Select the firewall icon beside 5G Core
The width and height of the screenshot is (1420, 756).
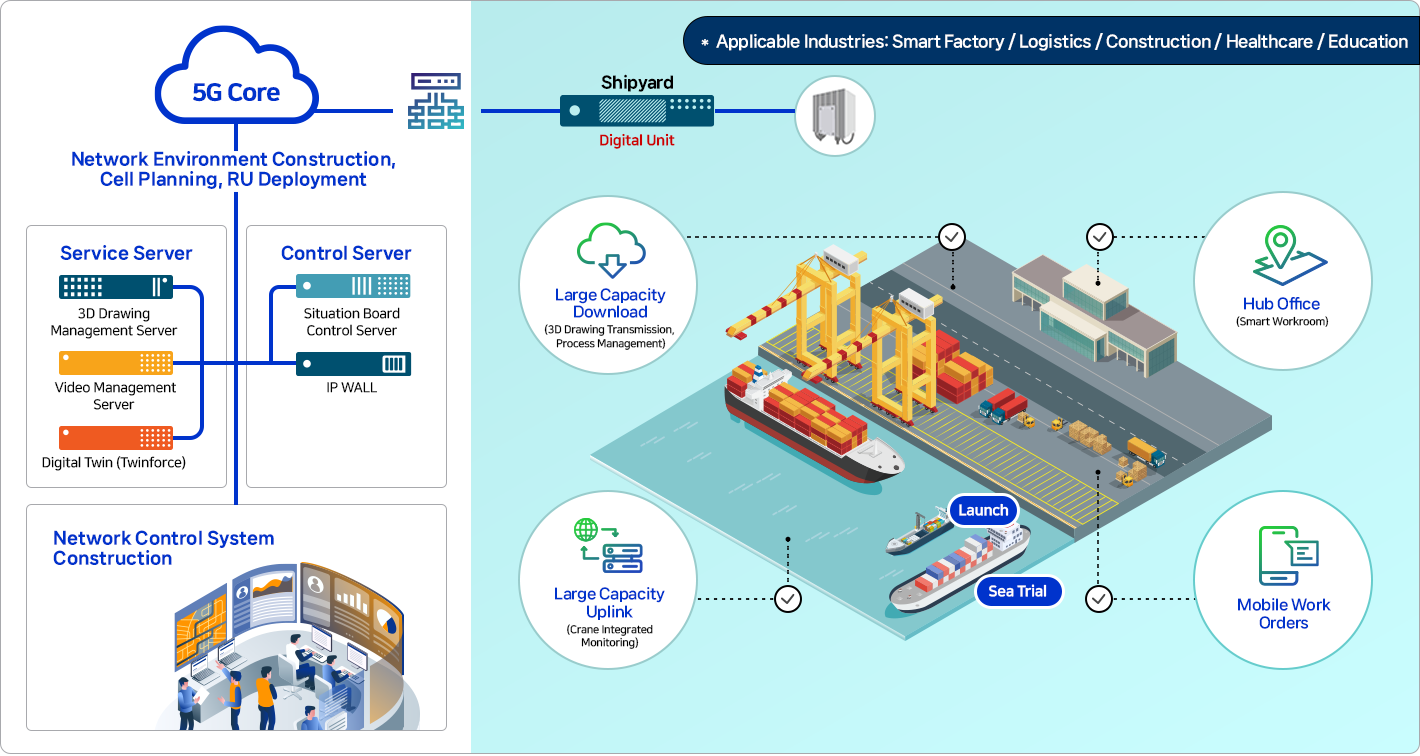coord(436,101)
